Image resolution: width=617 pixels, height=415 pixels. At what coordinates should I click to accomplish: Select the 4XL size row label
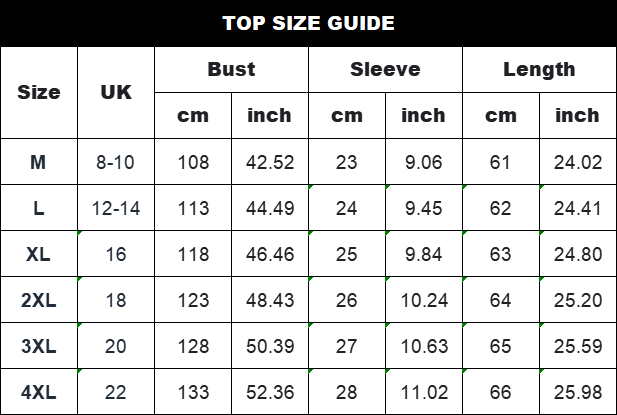point(39,392)
